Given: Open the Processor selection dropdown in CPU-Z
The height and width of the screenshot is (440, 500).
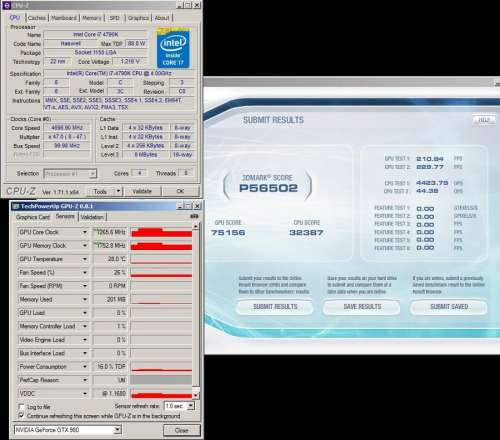Looking at the screenshot, I should [x=70, y=174].
